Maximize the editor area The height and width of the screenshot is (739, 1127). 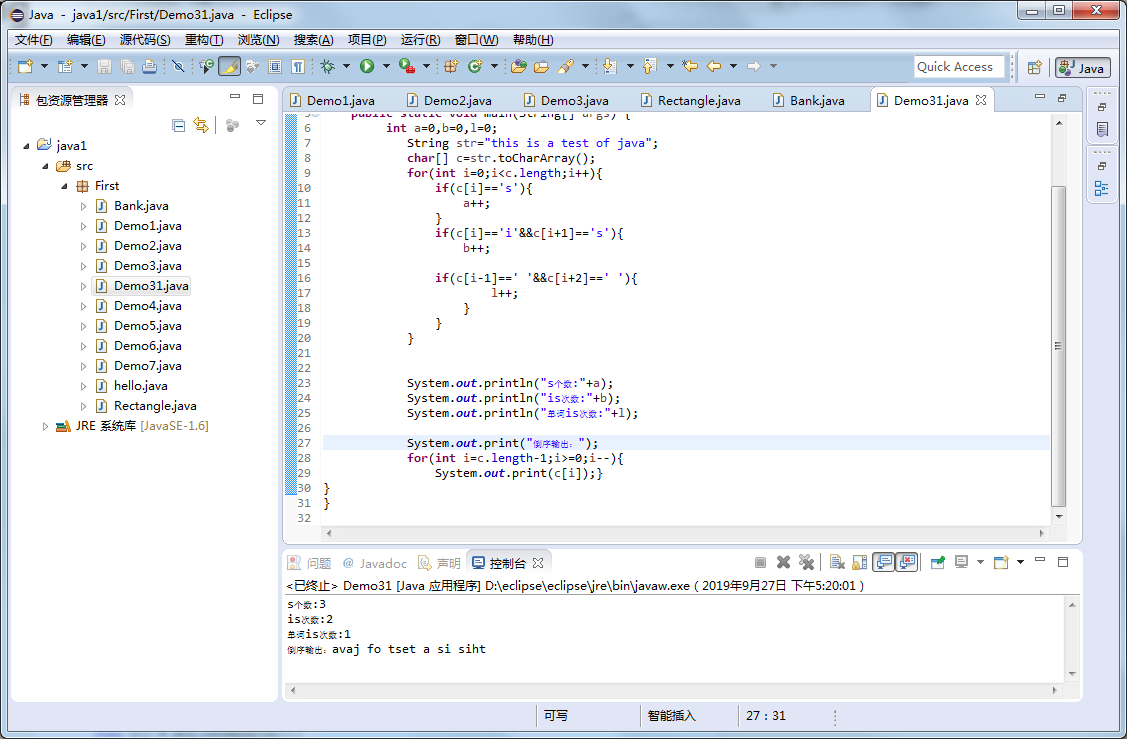tap(1062, 97)
